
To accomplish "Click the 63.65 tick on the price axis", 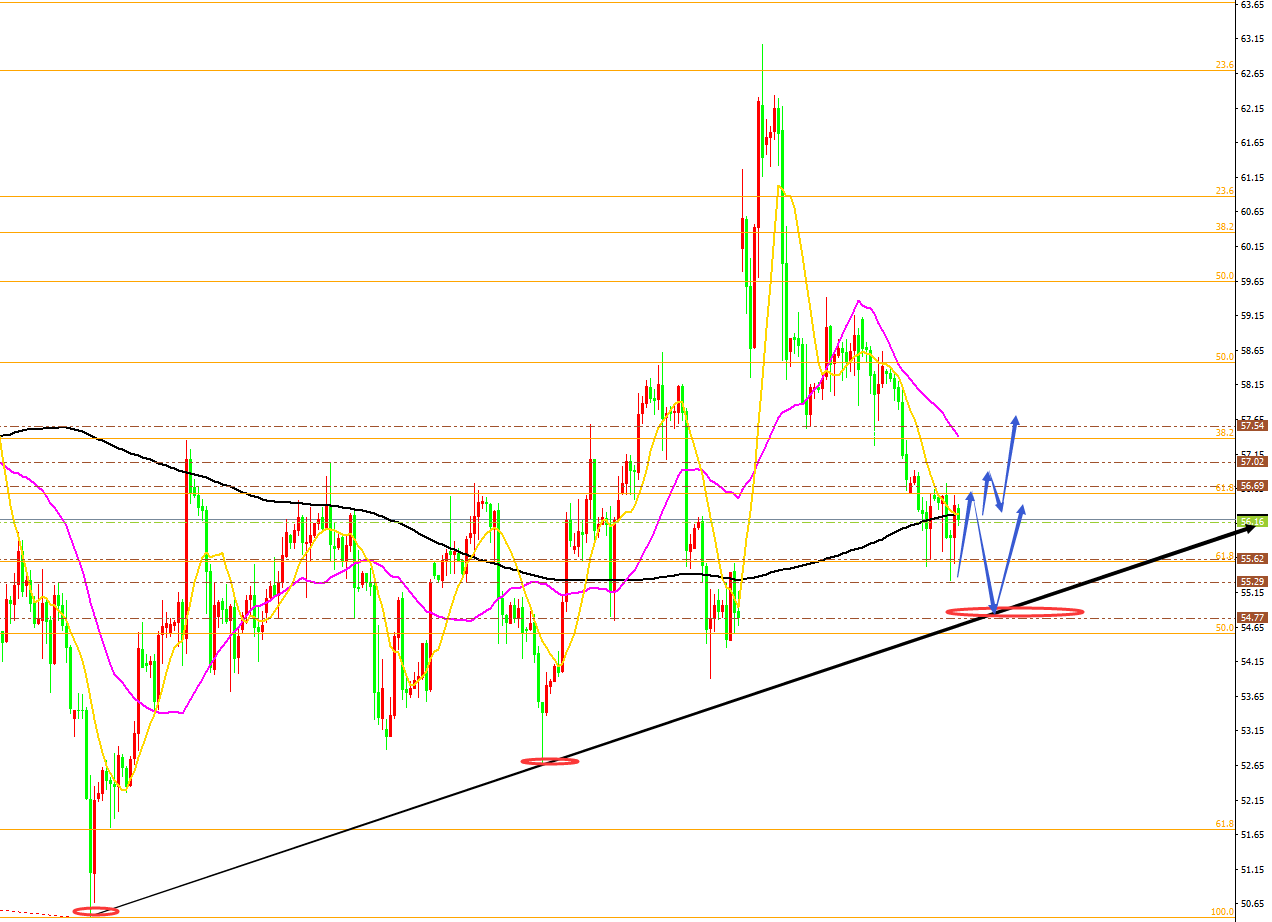I will click(x=1251, y=4).
